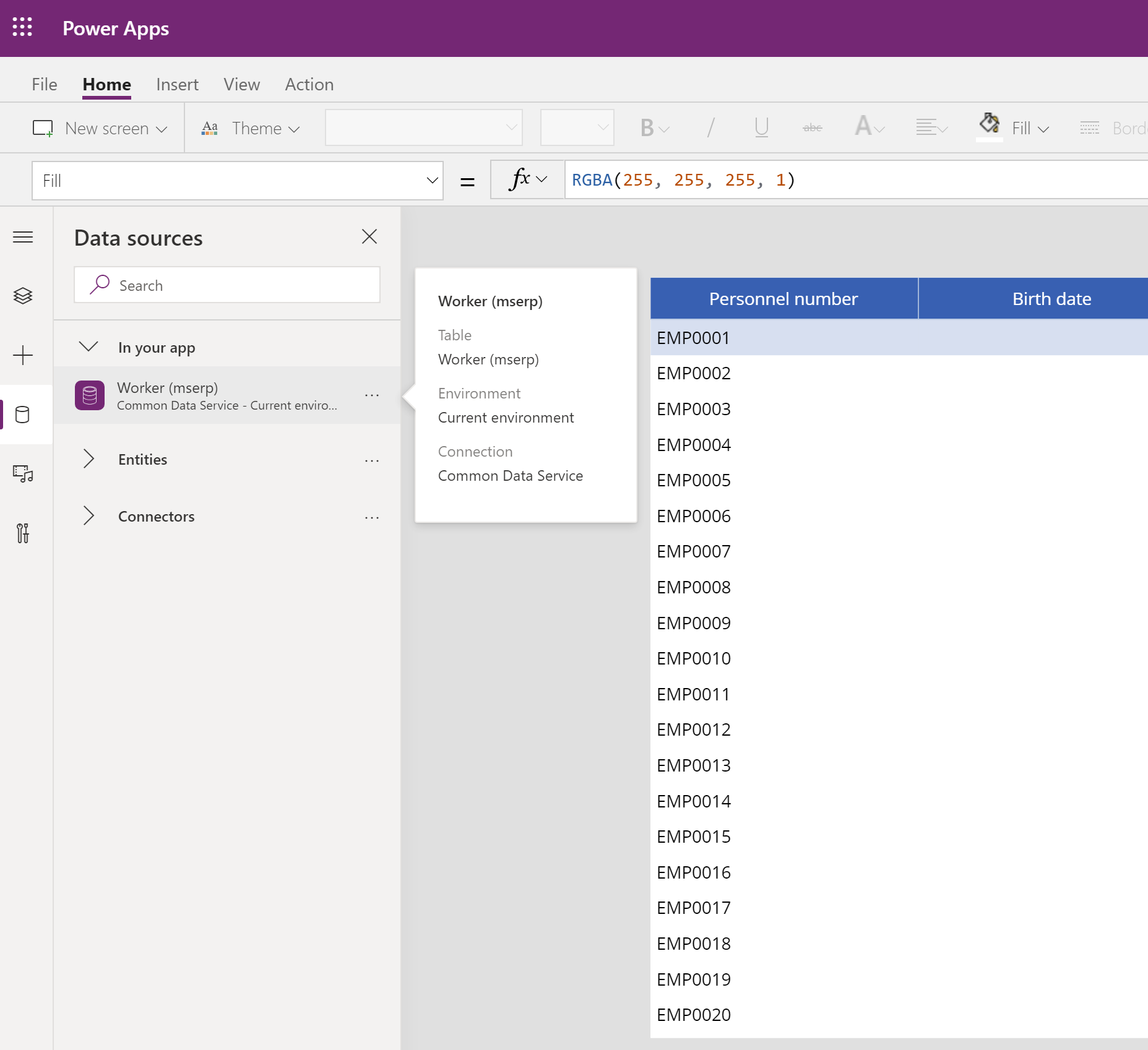The height and width of the screenshot is (1050, 1148).
Task: Click the Border style icon
Action: 1090,128
